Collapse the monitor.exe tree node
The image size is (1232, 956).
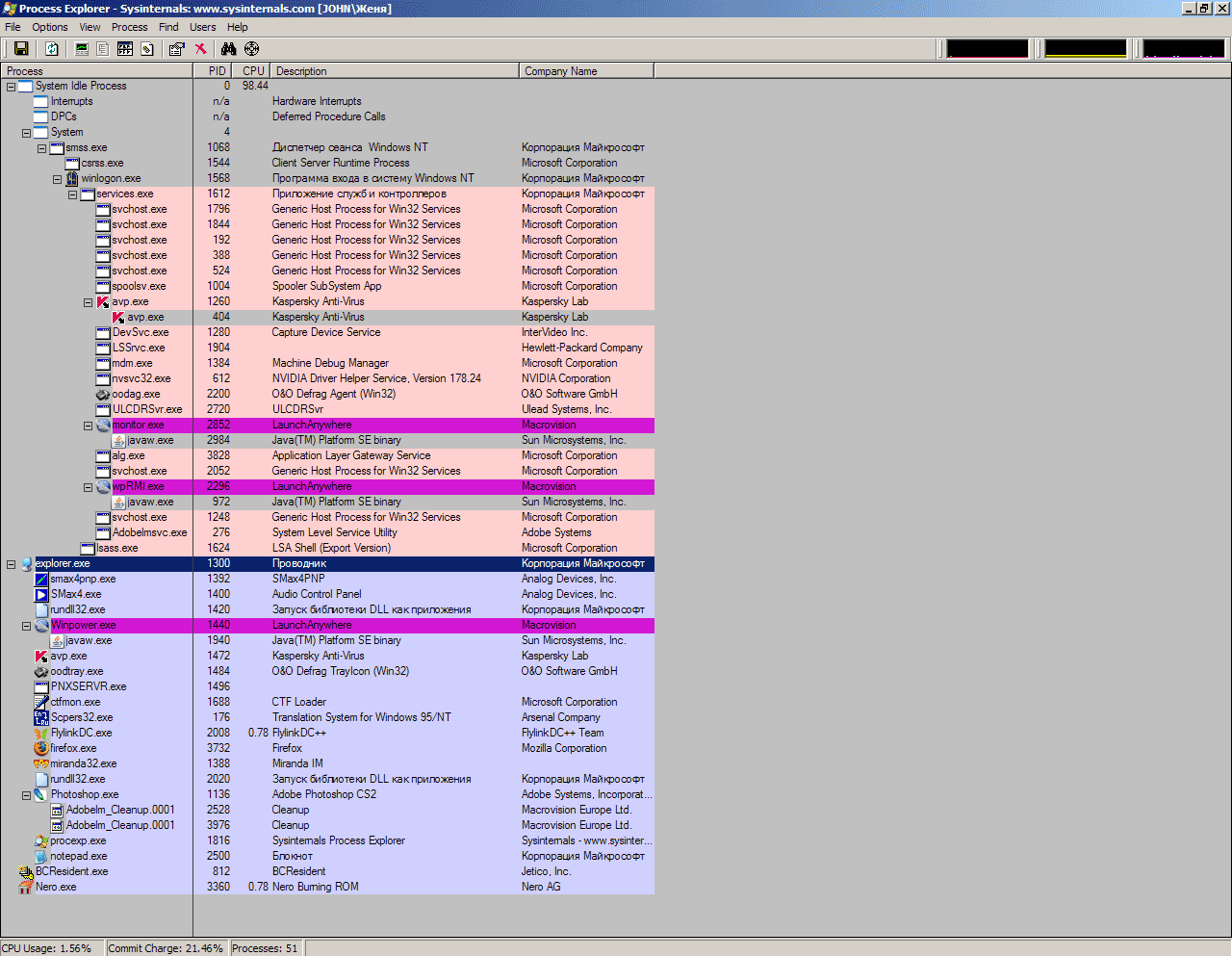tap(88, 426)
